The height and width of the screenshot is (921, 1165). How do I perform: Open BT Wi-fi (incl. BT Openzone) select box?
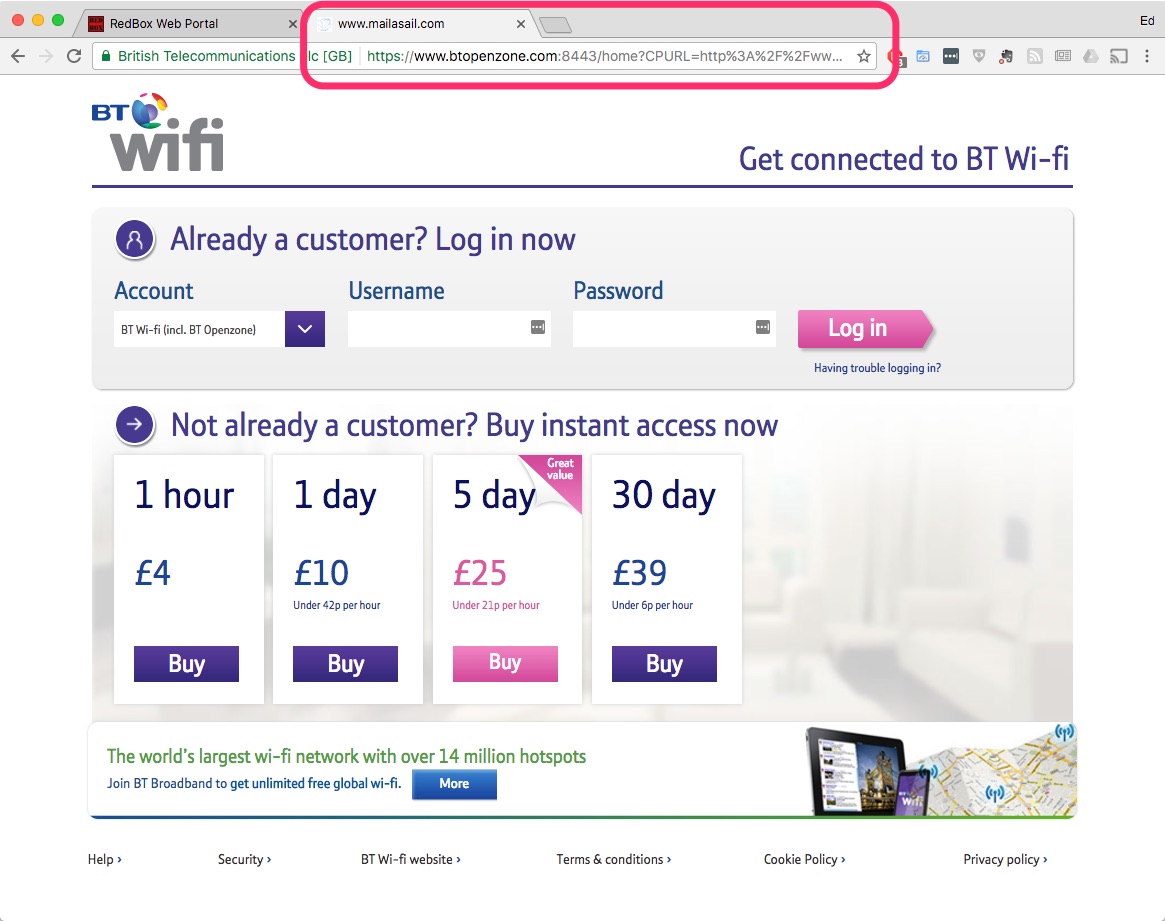[x=219, y=328]
